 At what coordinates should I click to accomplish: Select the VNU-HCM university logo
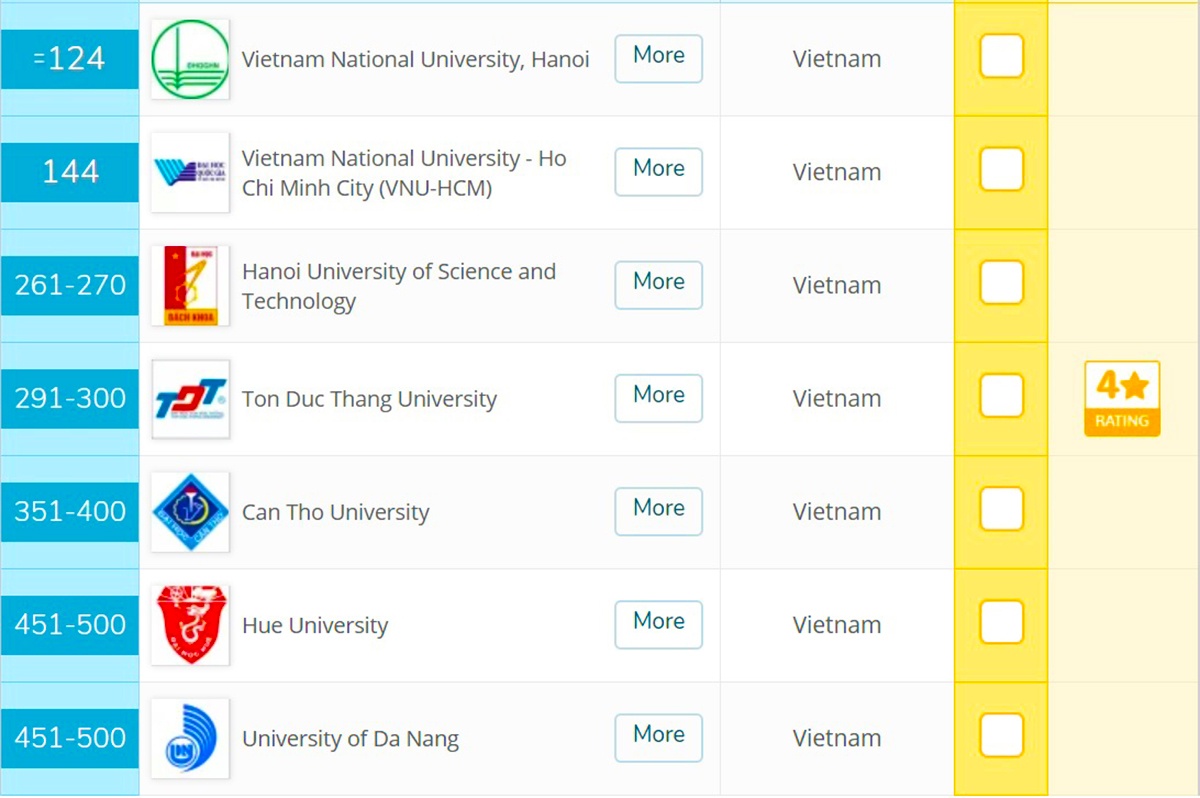coord(190,172)
